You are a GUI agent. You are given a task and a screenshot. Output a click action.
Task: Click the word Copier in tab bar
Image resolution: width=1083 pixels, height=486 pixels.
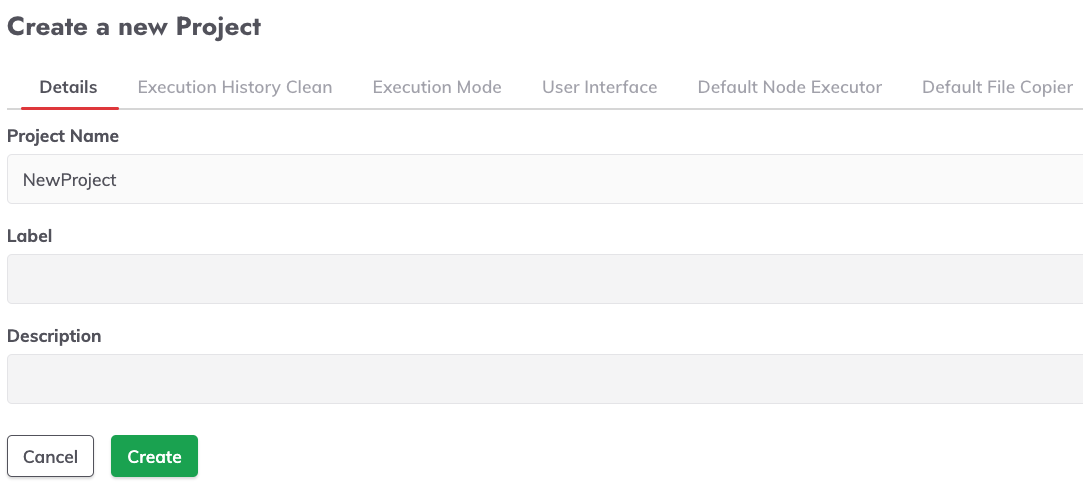tap(1043, 88)
